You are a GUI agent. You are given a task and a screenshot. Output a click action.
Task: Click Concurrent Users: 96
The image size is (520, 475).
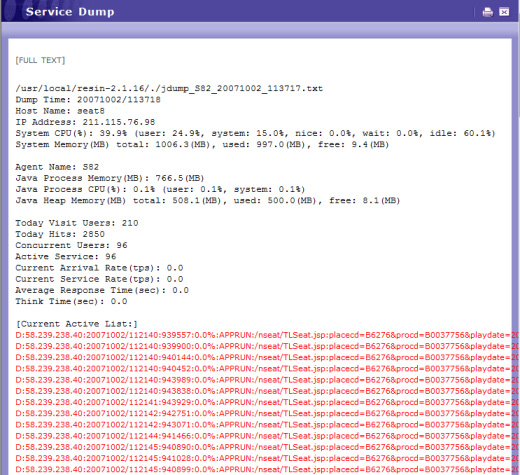point(71,245)
